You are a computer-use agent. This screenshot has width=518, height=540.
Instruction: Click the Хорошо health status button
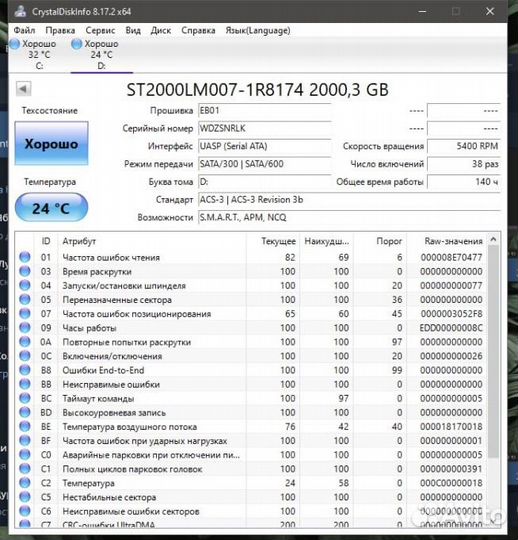51,143
